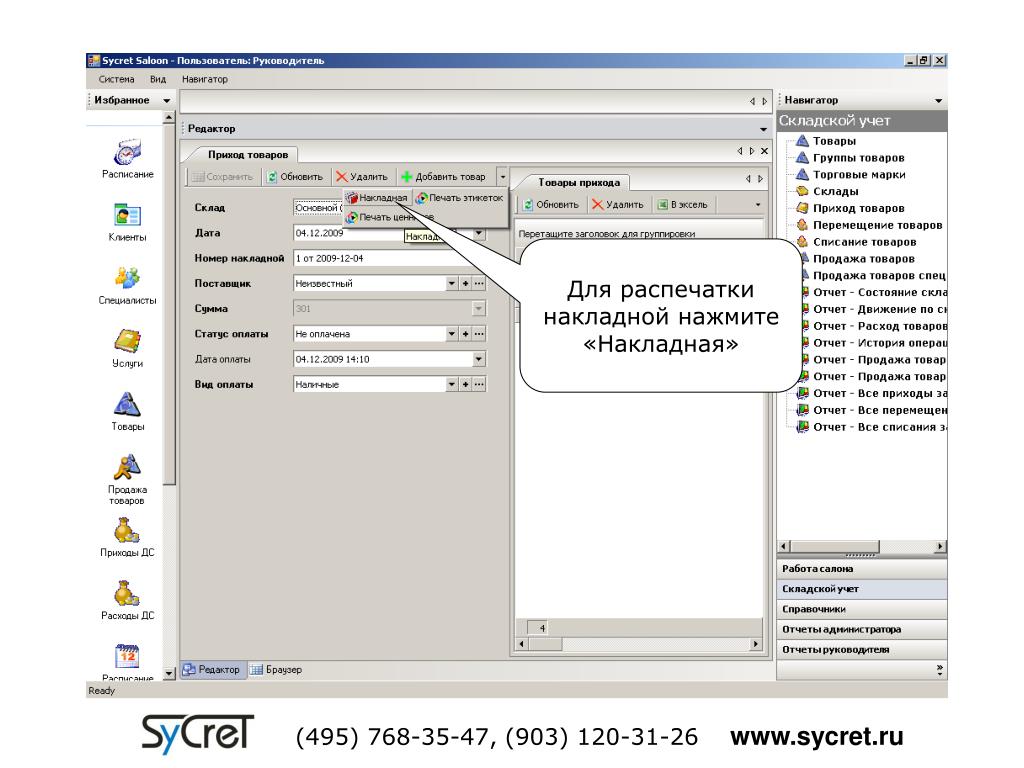This screenshot has height=768, width=1024.
Task: Expand Статус оплаты dropdown arrow
Action: click(451, 334)
